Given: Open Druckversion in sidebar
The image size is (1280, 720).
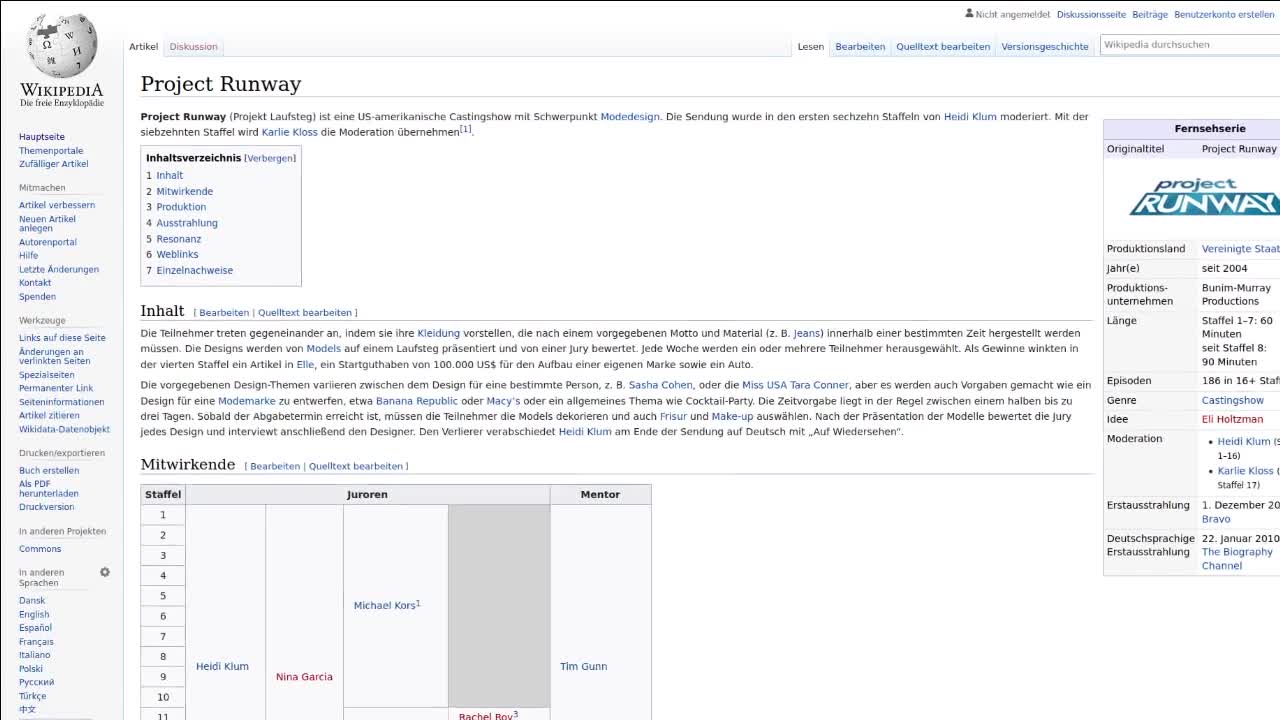Looking at the screenshot, I should pos(47,507).
